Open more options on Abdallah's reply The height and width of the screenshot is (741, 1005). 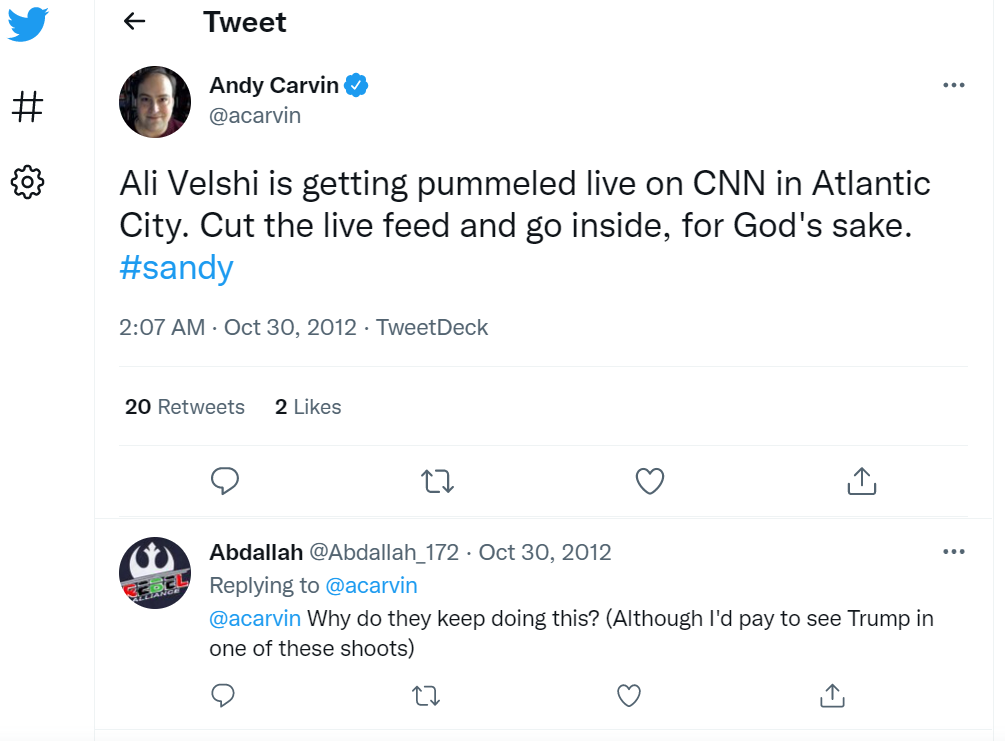click(954, 552)
